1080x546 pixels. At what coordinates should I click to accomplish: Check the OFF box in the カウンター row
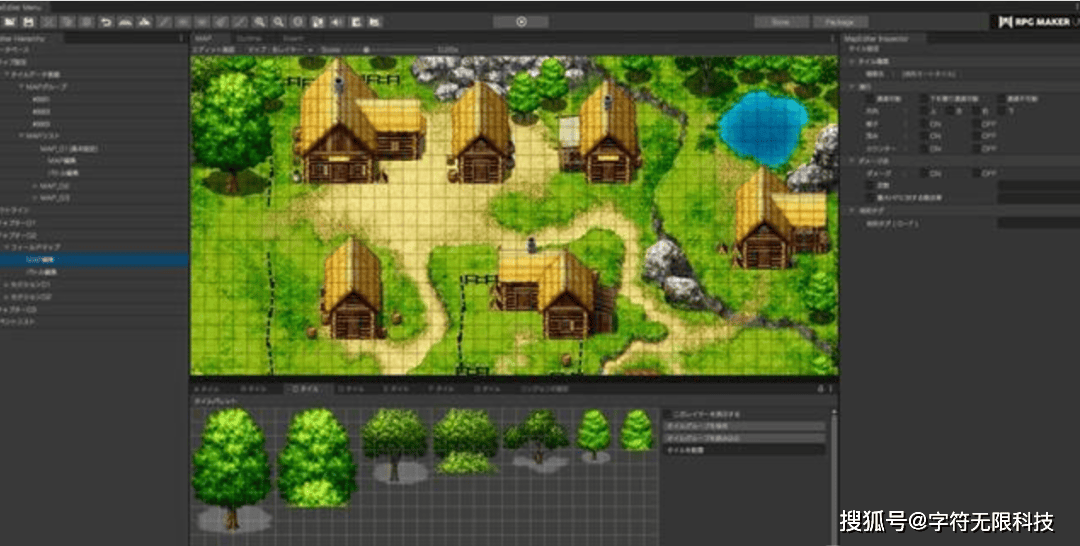pos(976,149)
